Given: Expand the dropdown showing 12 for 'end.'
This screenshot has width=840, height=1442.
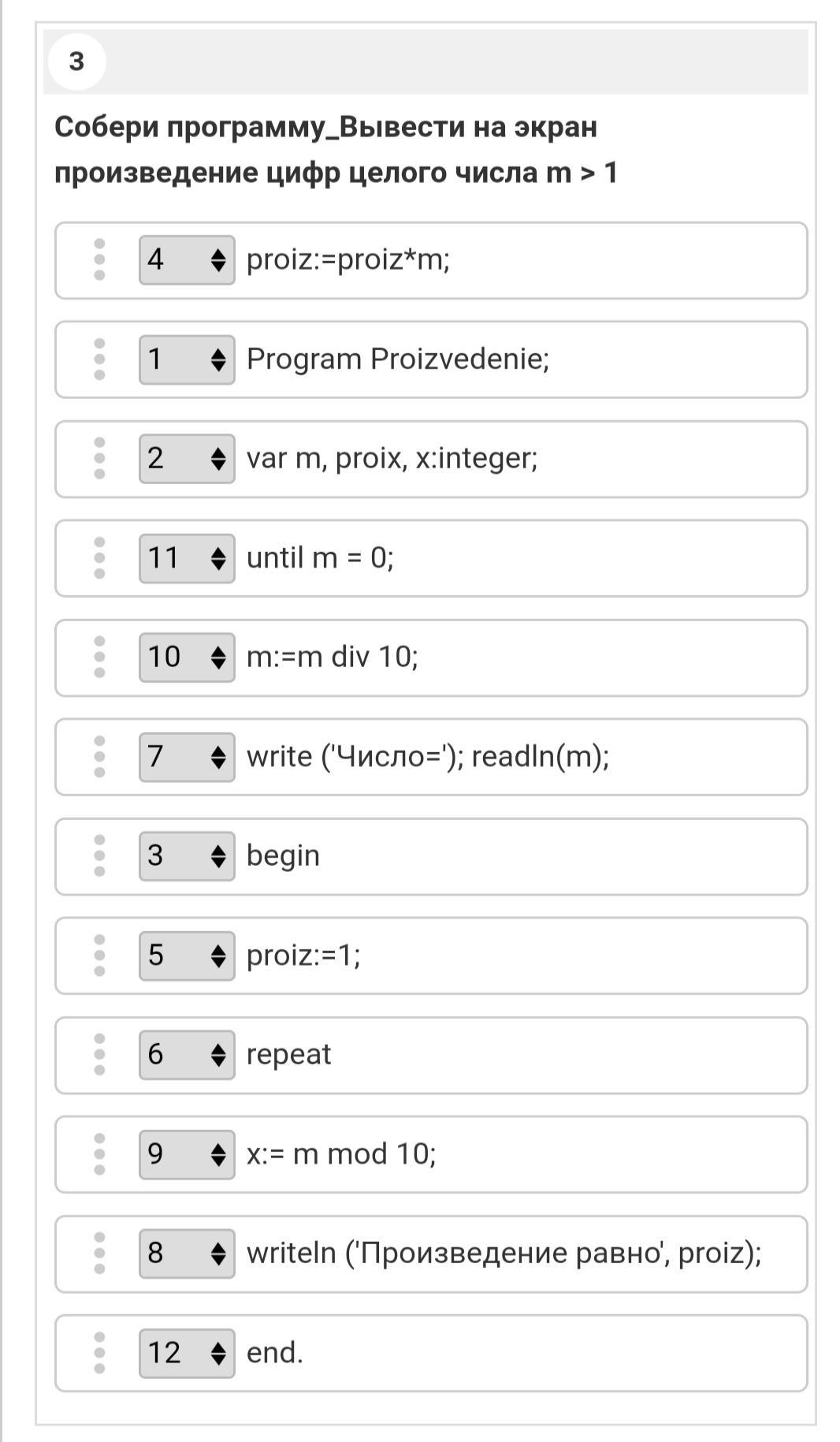Looking at the screenshot, I should 187,1353.
